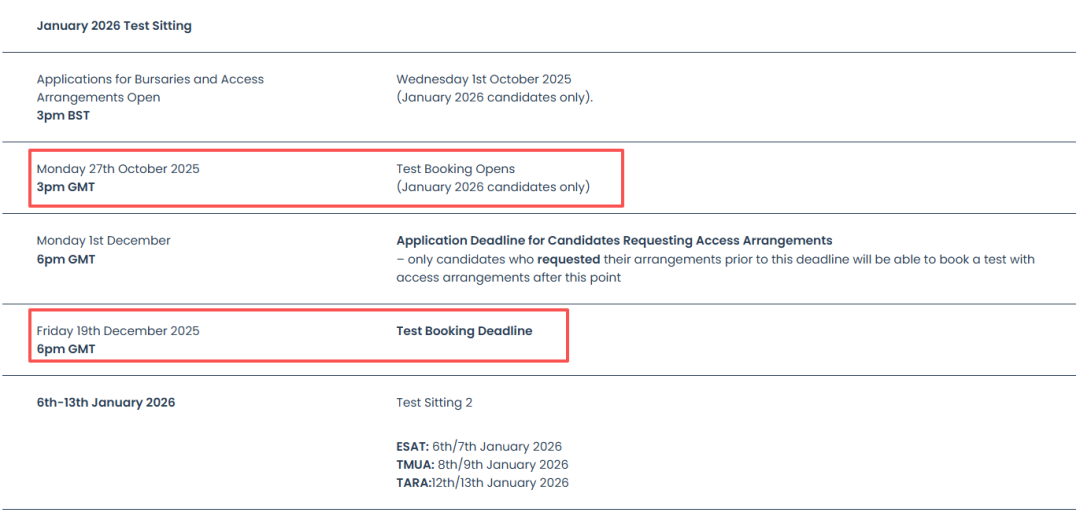Click the TMUA 8th/9th January line
This screenshot has width=1080, height=516.
(x=482, y=465)
